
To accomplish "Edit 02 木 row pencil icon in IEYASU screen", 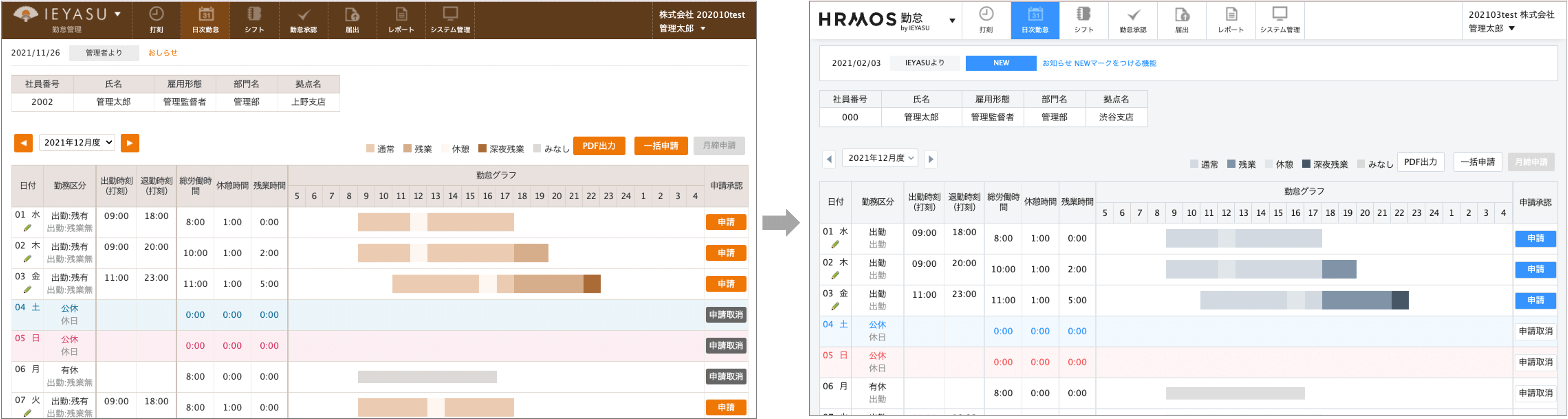I will [27, 259].
